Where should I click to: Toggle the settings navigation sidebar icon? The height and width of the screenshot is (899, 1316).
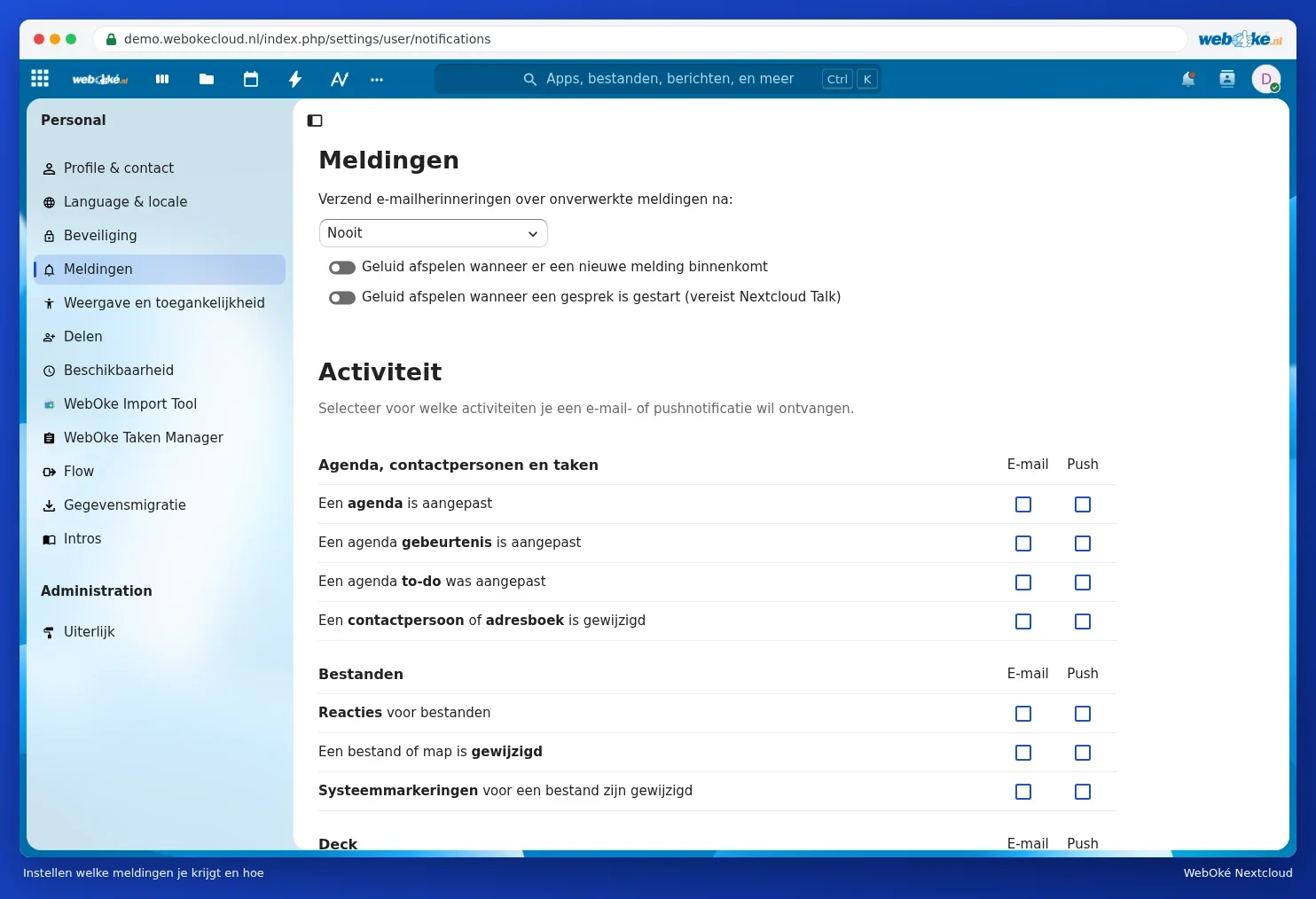click(315, 121)
